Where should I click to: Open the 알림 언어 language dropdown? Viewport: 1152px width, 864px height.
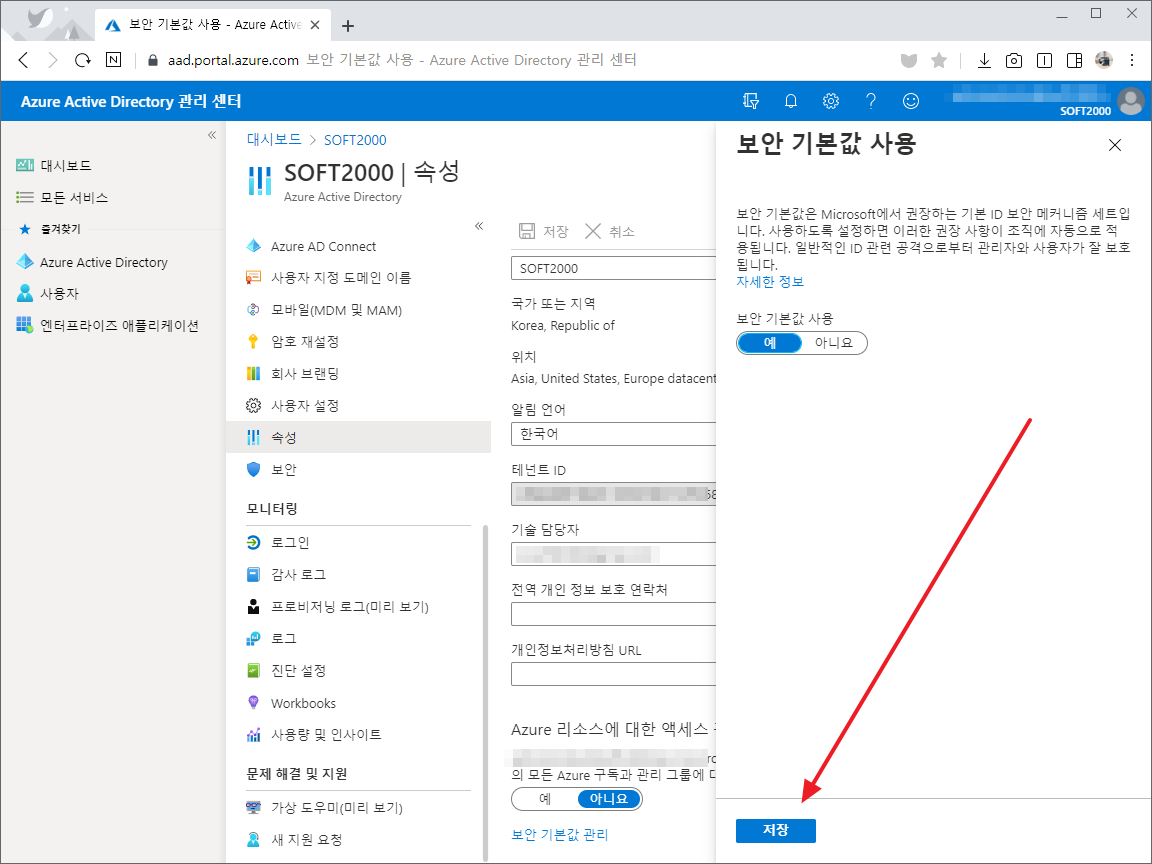click(x=613, y=433)
